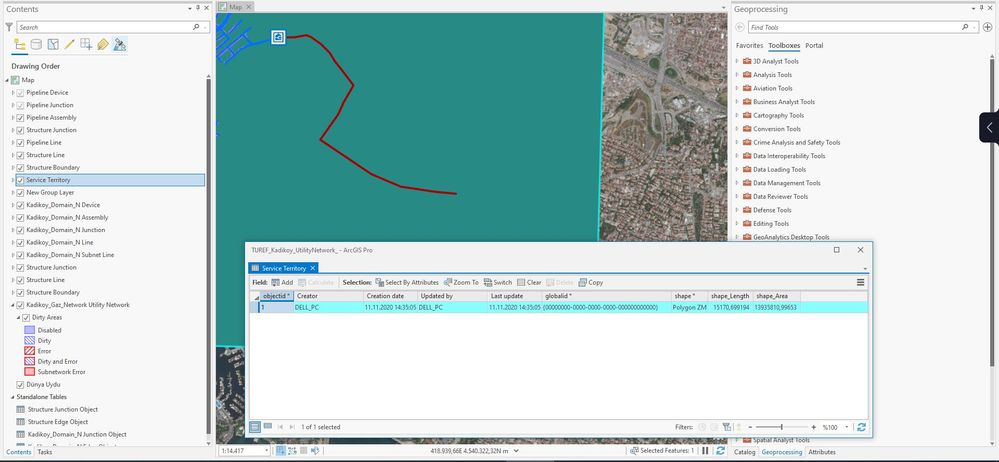999x462 pixels.
Task: Refresh the attribute table view
Action: click(861, 427)
